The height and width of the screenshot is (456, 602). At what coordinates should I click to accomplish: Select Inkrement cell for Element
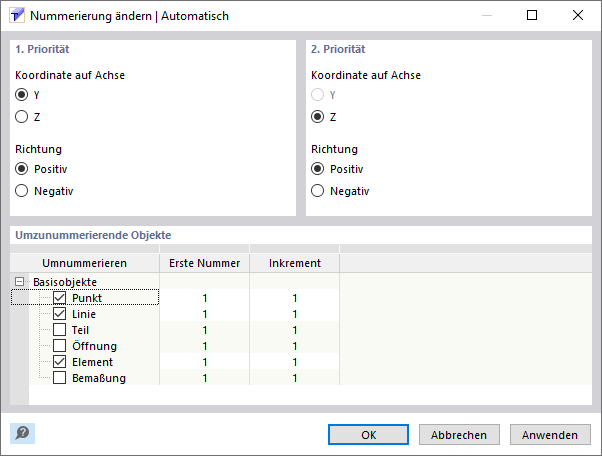295,362
